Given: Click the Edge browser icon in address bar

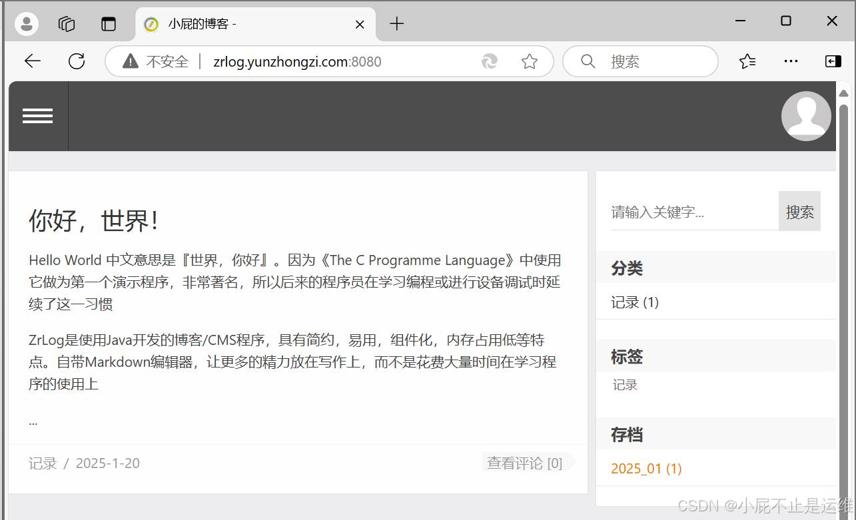Looking at the screenshot, I should pos(489,61).
